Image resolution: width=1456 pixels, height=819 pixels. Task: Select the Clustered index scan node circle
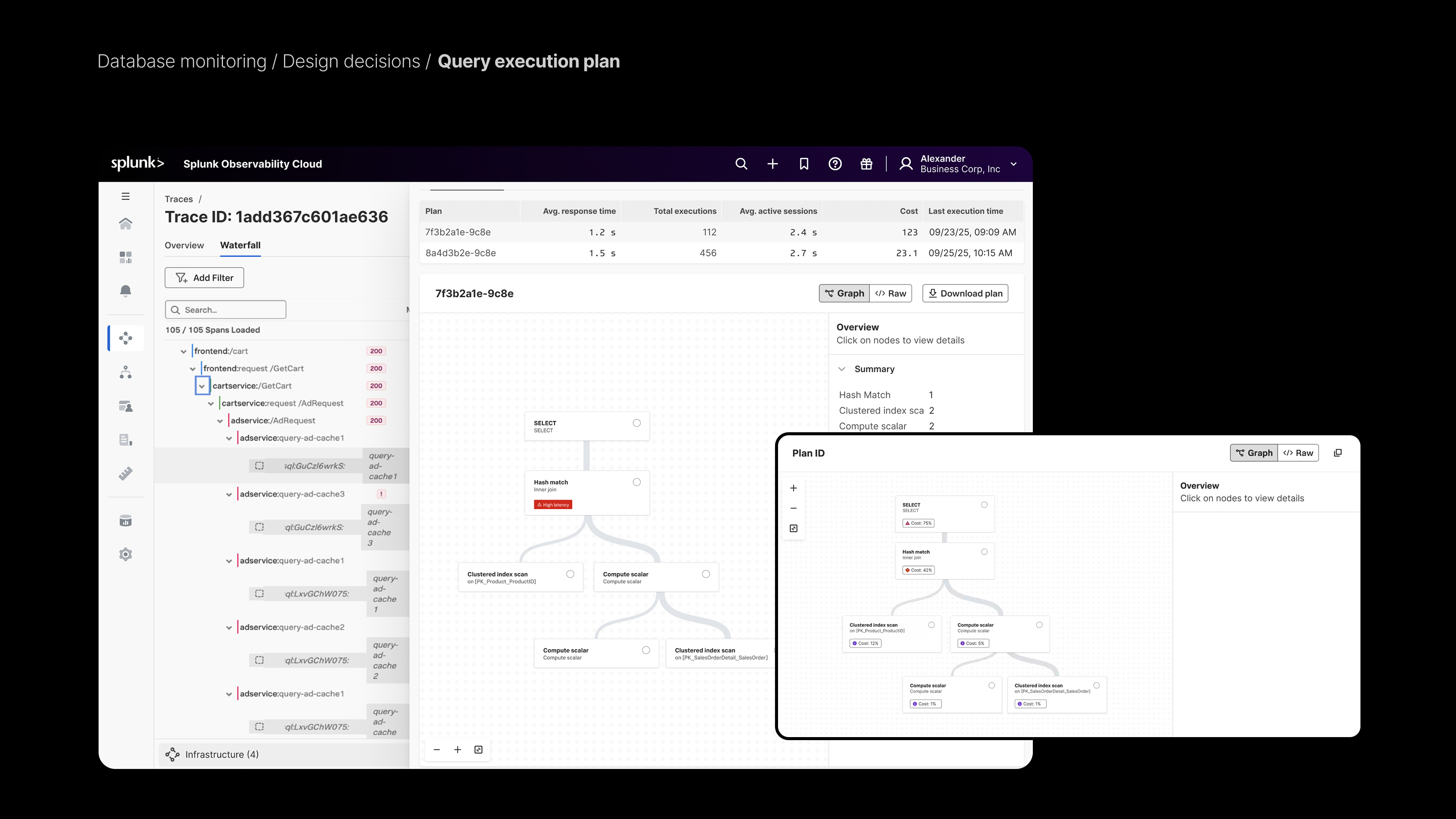point(571,574)
